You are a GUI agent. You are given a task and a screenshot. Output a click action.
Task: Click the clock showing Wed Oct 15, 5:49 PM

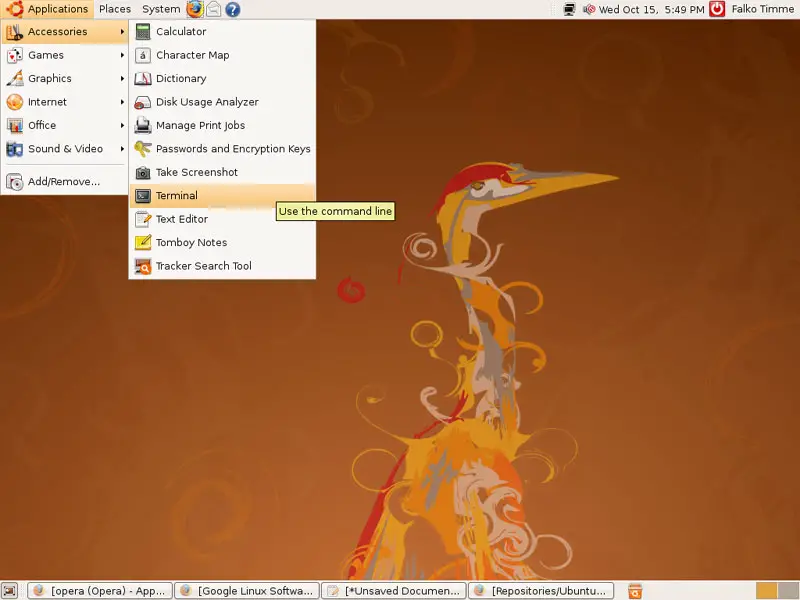651,9
